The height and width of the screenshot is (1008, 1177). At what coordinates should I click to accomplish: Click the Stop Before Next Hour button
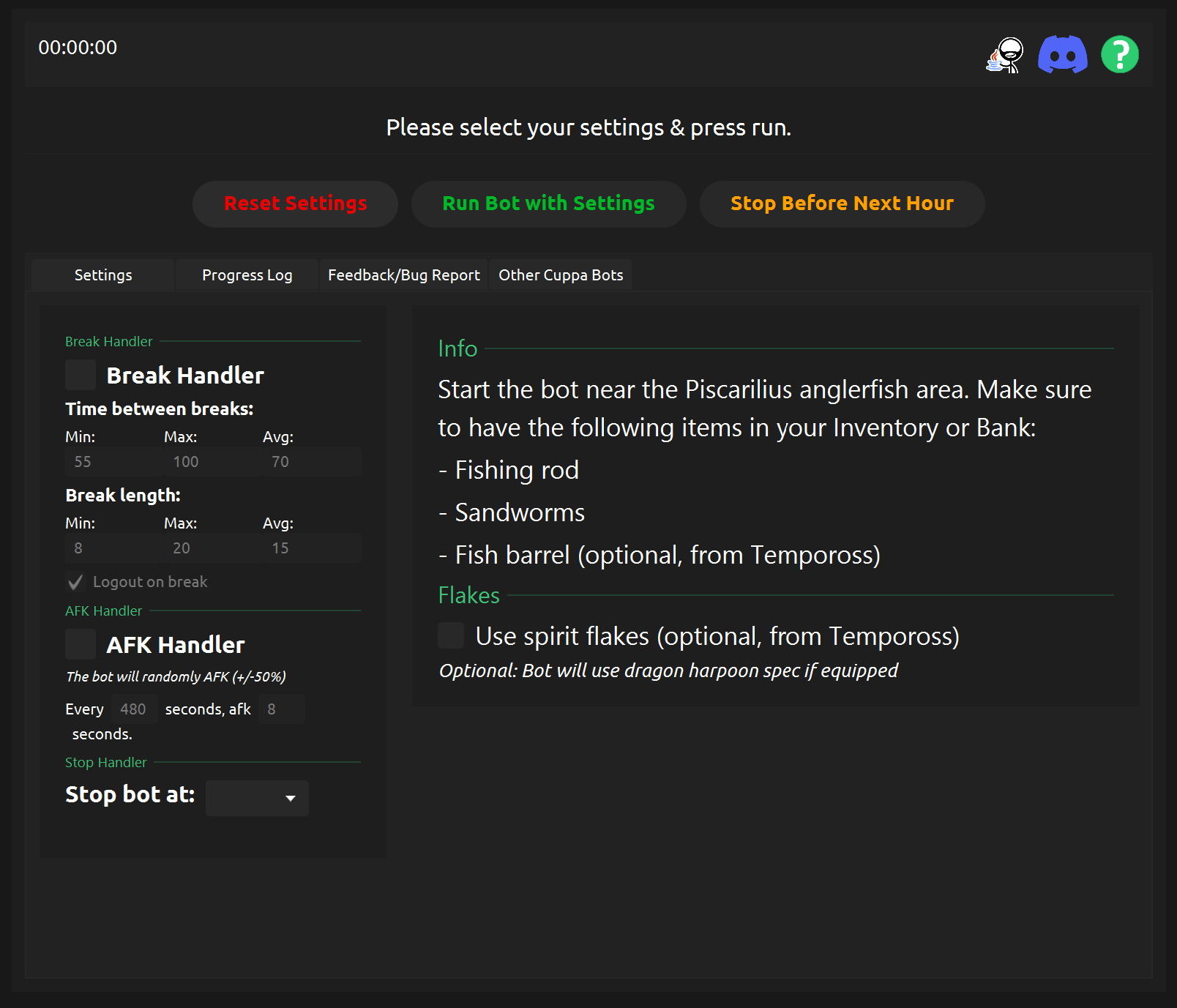tap(842, 204)
